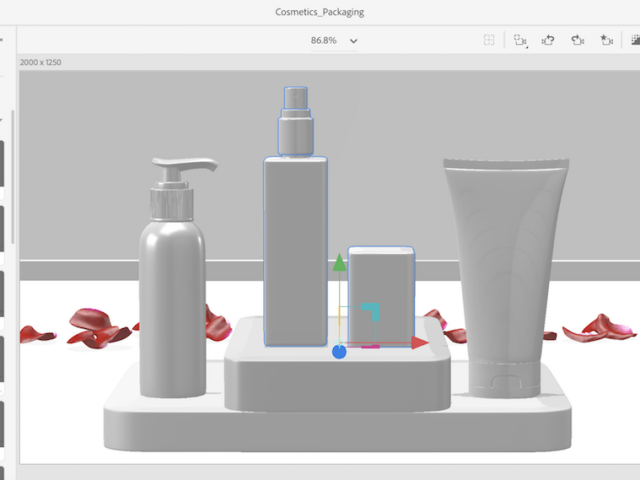Click the cyan plane handle on gizmo
This screenshot has height=480, width=640.
371,312
